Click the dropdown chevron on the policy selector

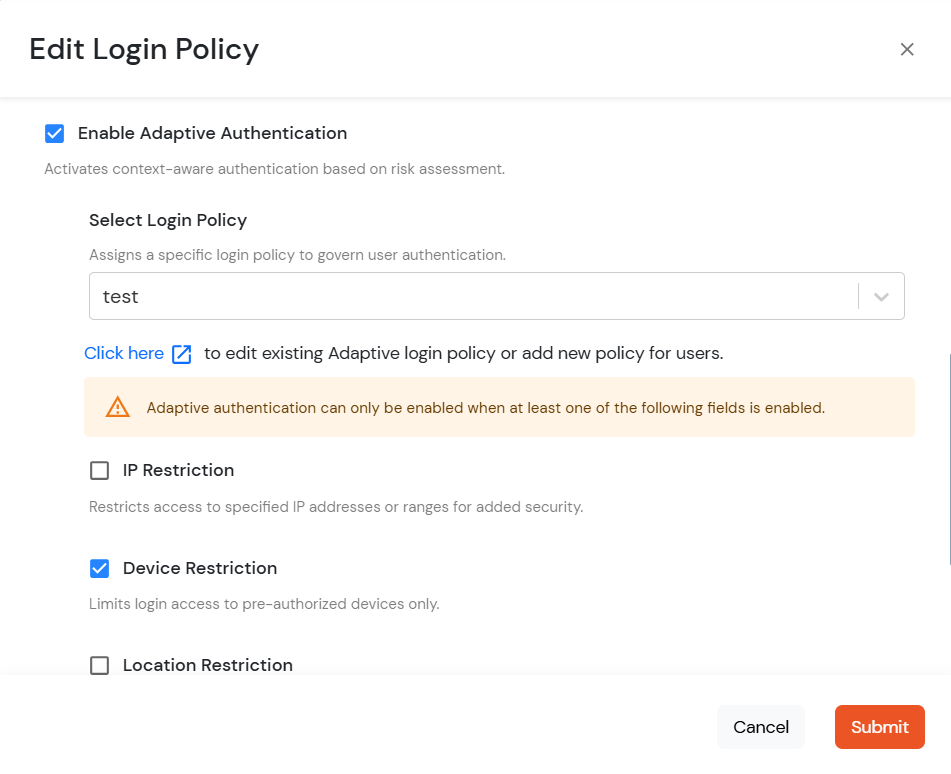(881, 296)
